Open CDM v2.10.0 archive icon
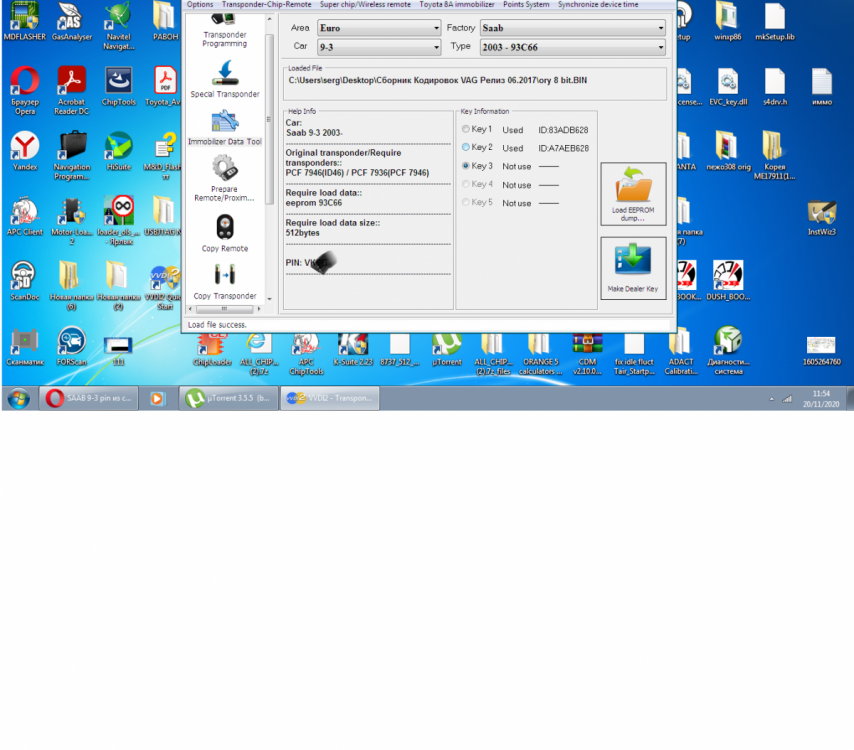Viewport: 854px width, 750px height. pyautogui.click(x=587, y=353)
